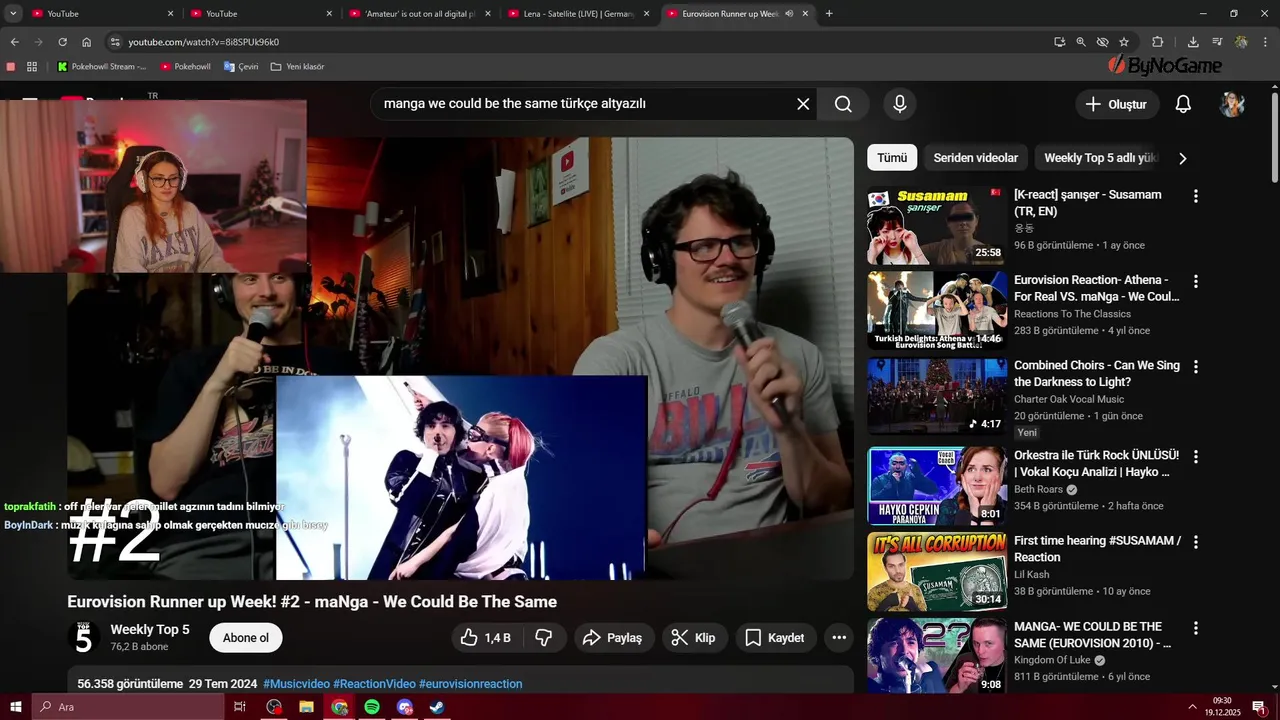Open the apps grid icon in bookmarks bar
The width and height of the screenshot is (1280, 720).
click(x=32, y=67)
